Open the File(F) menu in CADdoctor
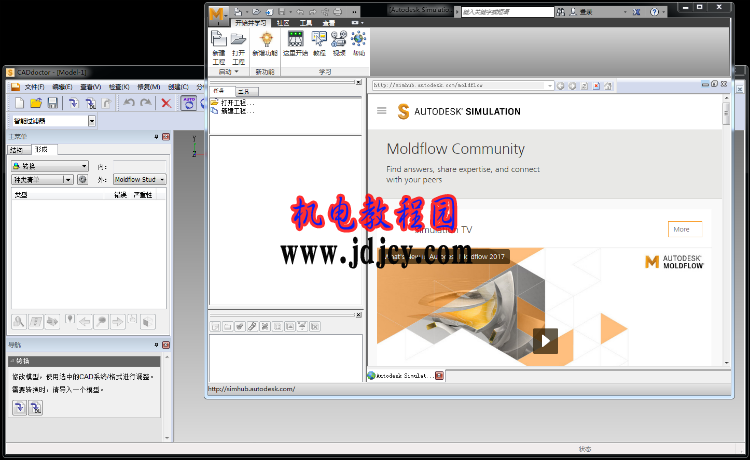Viewport: 750px width, 460px height. tap(34, 87)
